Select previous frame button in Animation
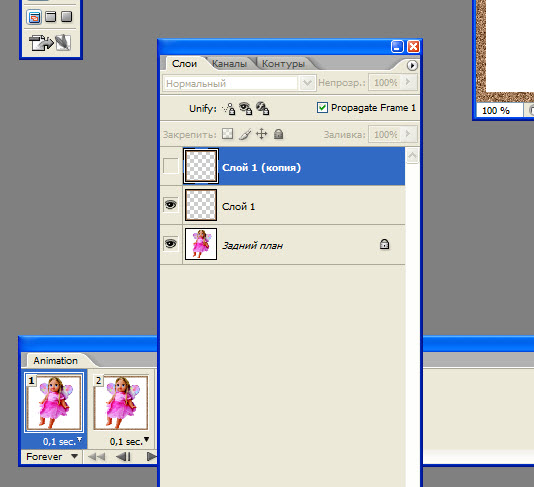 pos(123,457)
